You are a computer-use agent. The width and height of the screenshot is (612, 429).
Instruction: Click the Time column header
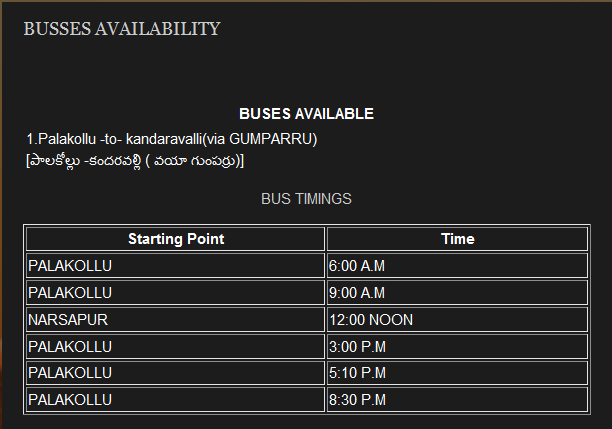click(457, 239)
